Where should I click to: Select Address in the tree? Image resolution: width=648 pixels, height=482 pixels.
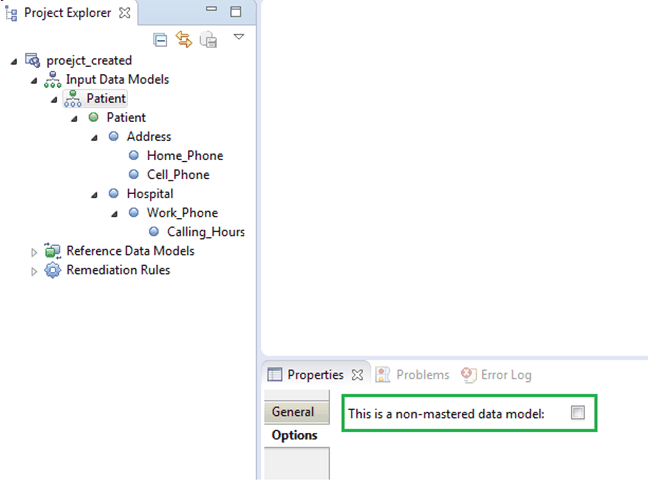pyautogui.click(x=149, y=136)
